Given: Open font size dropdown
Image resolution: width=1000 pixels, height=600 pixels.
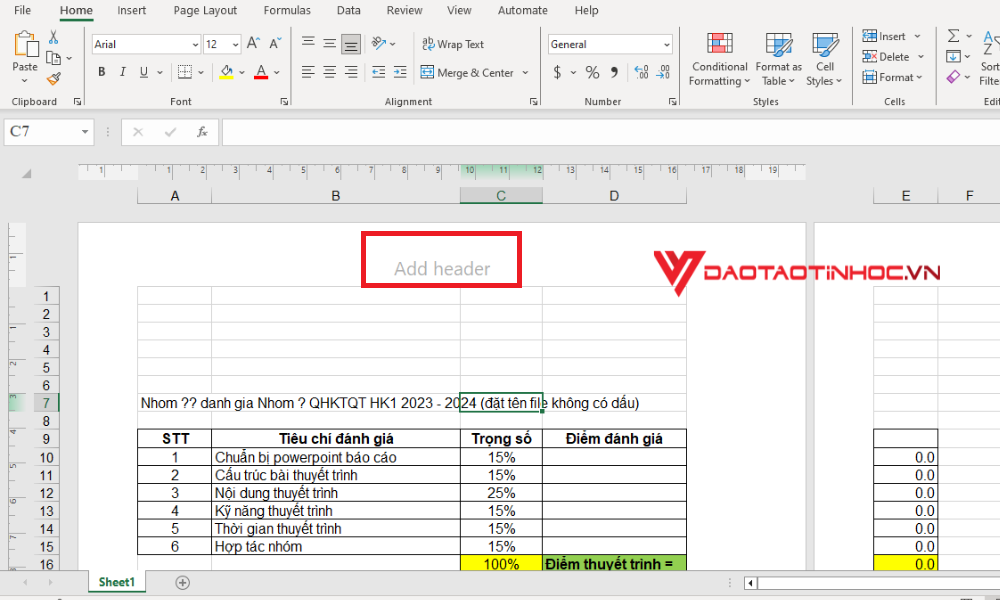Looking at the screenshot, I should [x=235, y=44].
